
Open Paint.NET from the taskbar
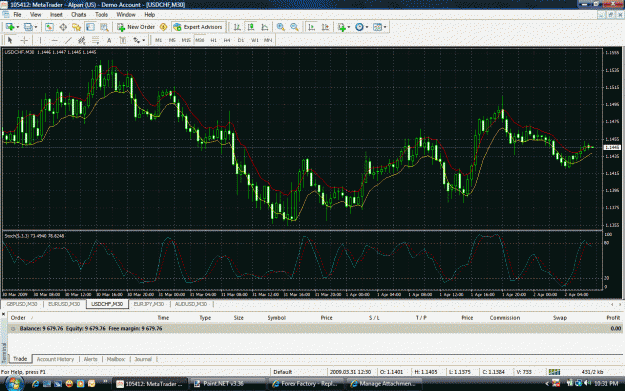point(227,384)
